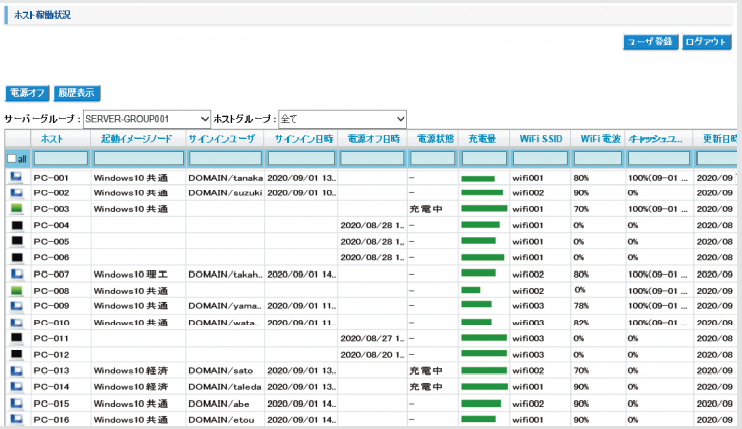
Task: Select the 2020/08/27 power-off date cell
Action: tap(372, 338)
